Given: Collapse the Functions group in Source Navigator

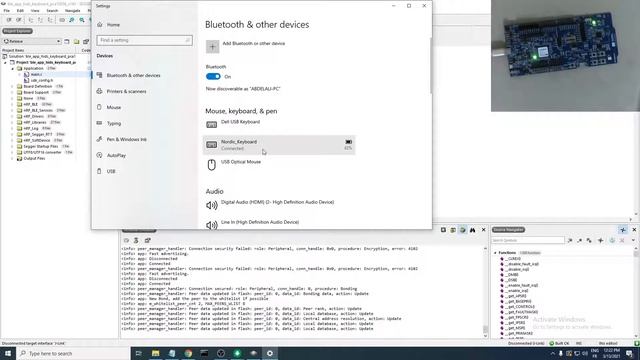Looking at the screenshot, I should click(x=496, y=253).
